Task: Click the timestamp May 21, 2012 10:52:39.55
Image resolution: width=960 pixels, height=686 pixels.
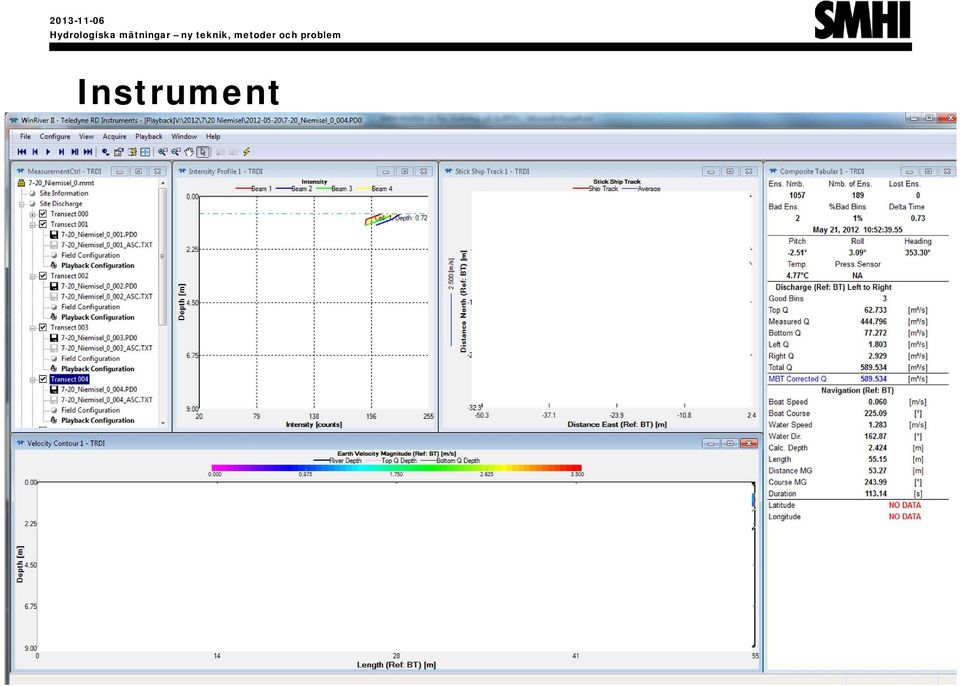Action: 857,230
